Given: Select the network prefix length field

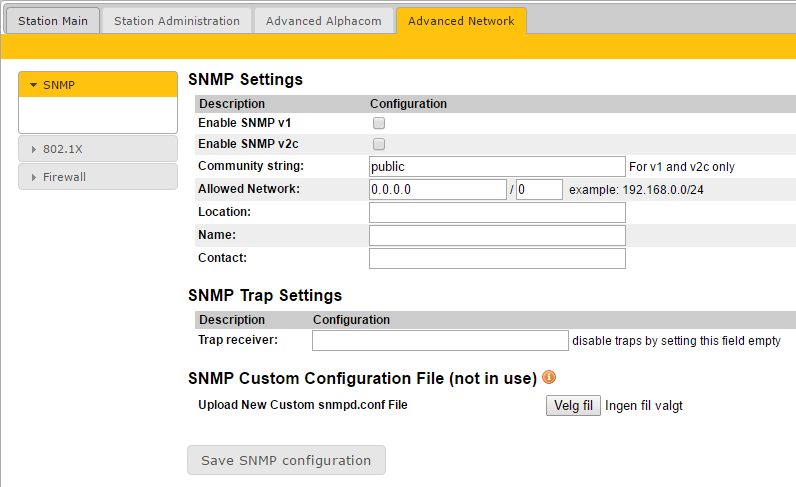Looking at the screenshot, I should pyautogui.click(x=538, y=189).
